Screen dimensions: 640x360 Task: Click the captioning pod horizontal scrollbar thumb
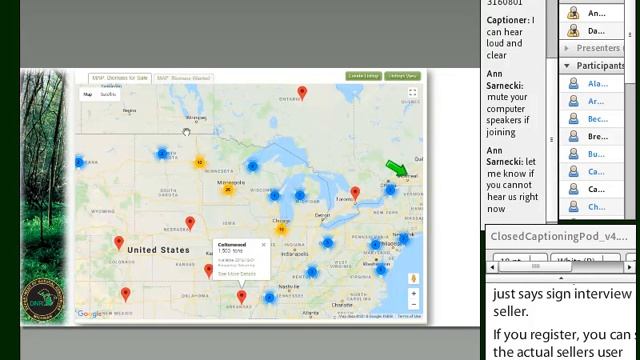coord(535,267)
